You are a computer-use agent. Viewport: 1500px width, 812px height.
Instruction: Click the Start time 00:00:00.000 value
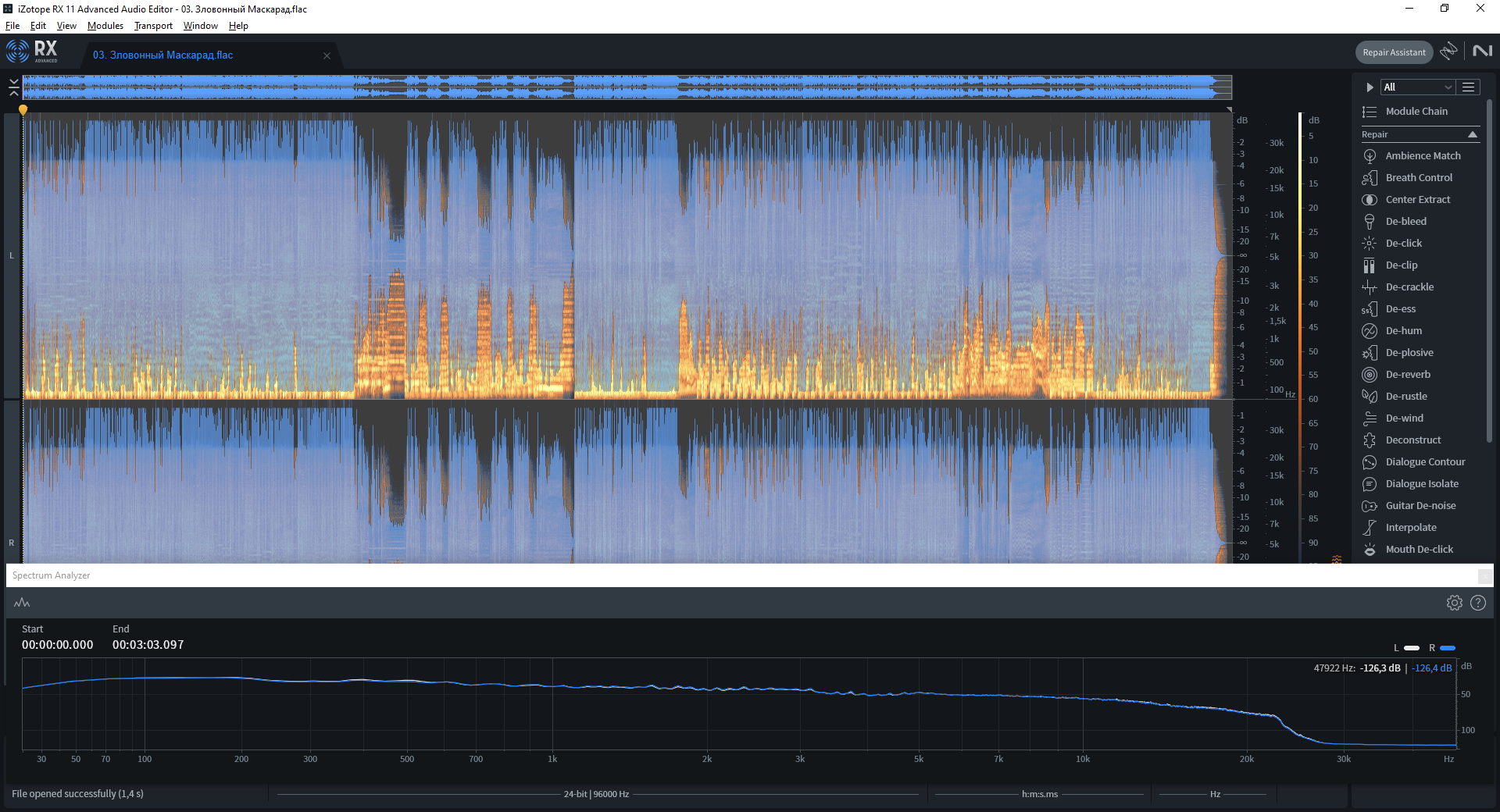tap(58, 645)
